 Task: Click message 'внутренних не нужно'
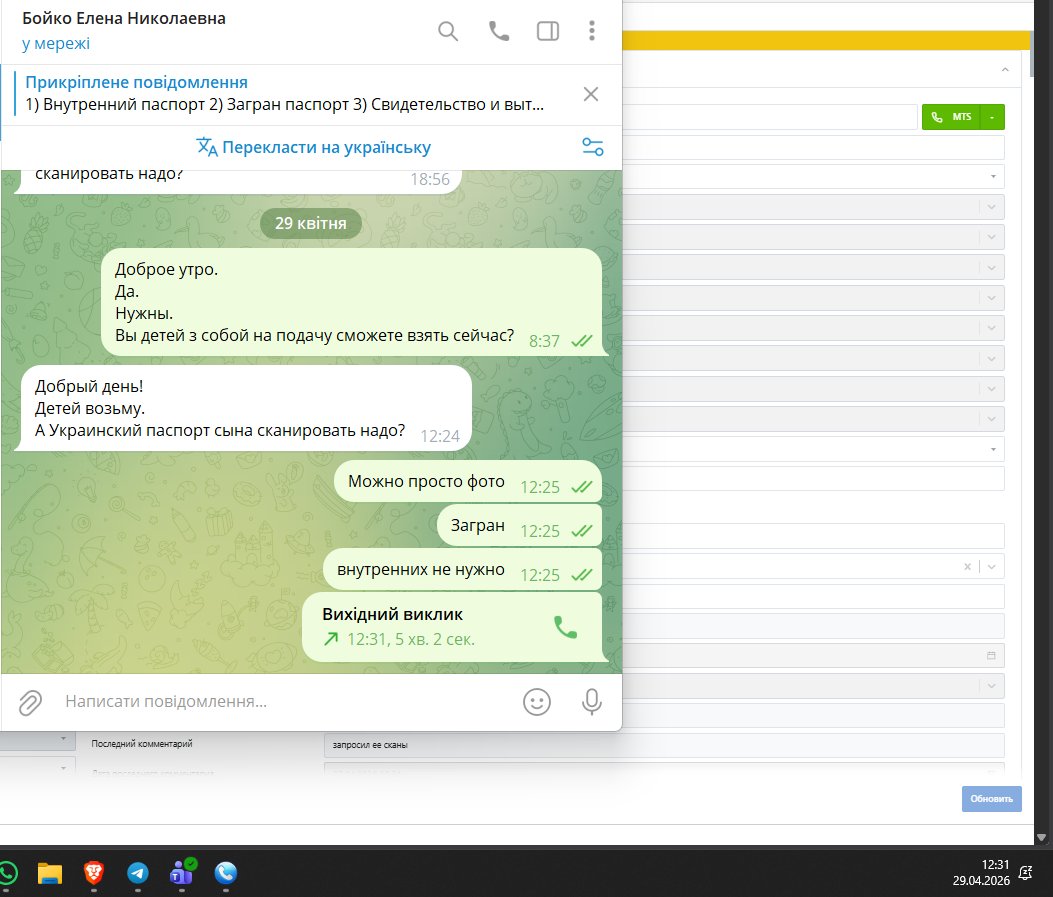(463, 570)
